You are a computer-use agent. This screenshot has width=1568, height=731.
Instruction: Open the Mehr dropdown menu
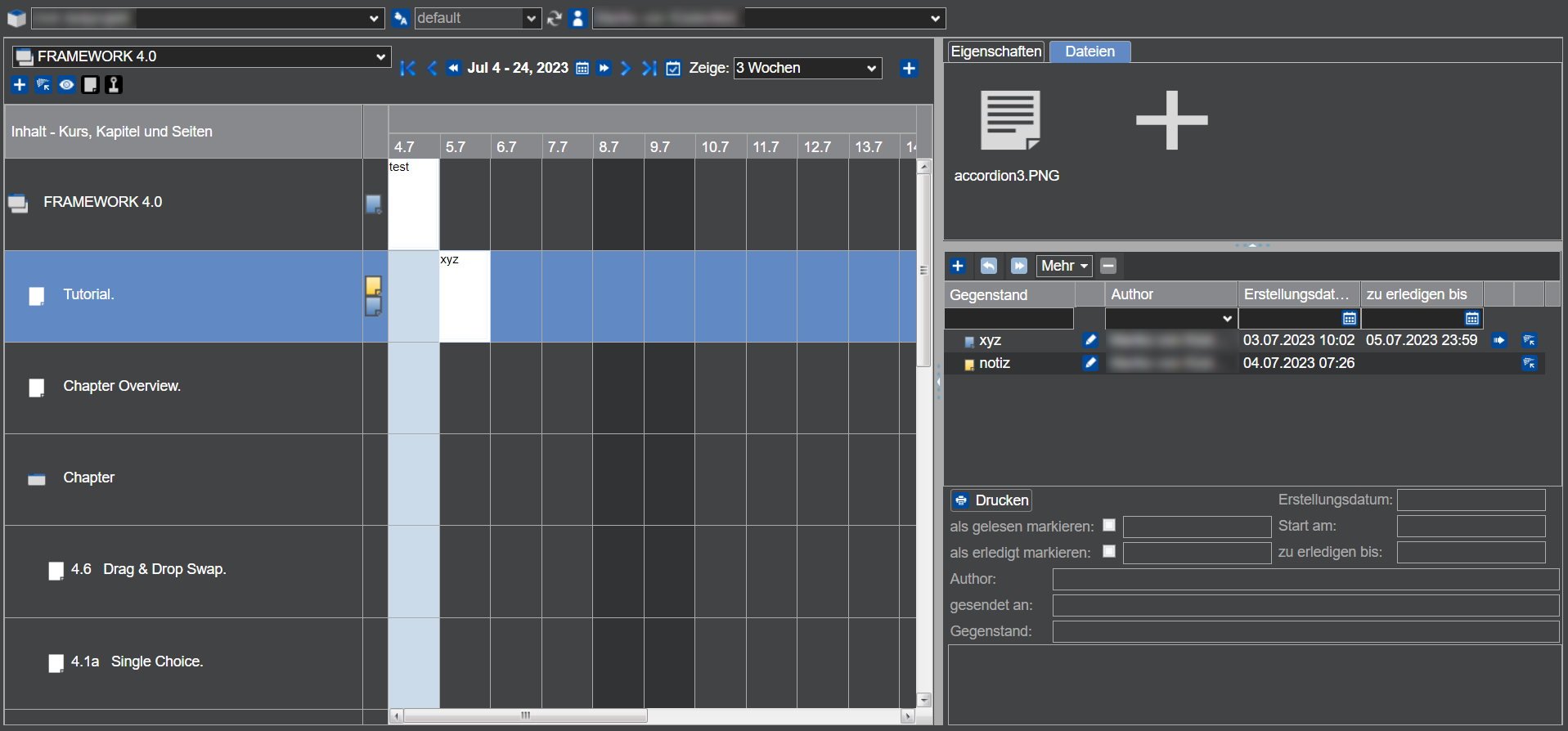pyautogui.click(x=1064, y=266)
